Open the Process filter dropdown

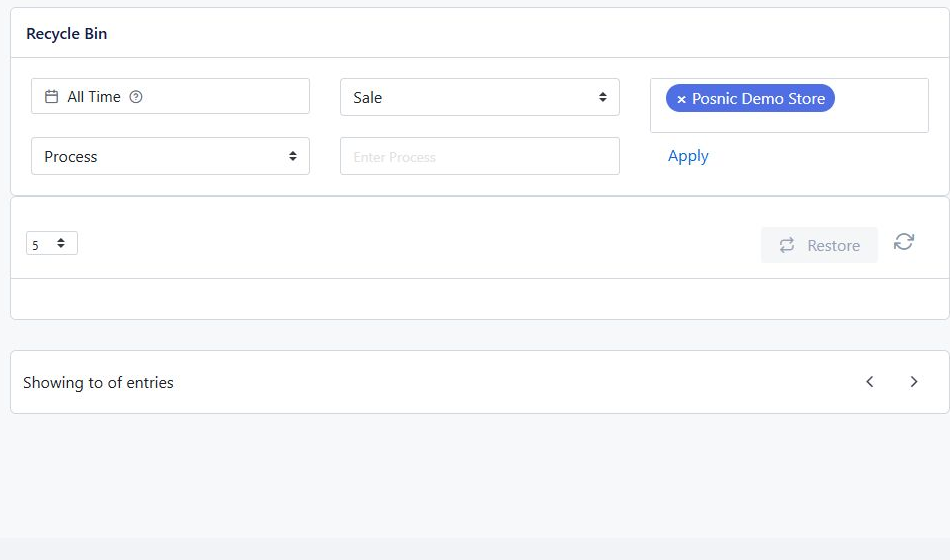170,156
